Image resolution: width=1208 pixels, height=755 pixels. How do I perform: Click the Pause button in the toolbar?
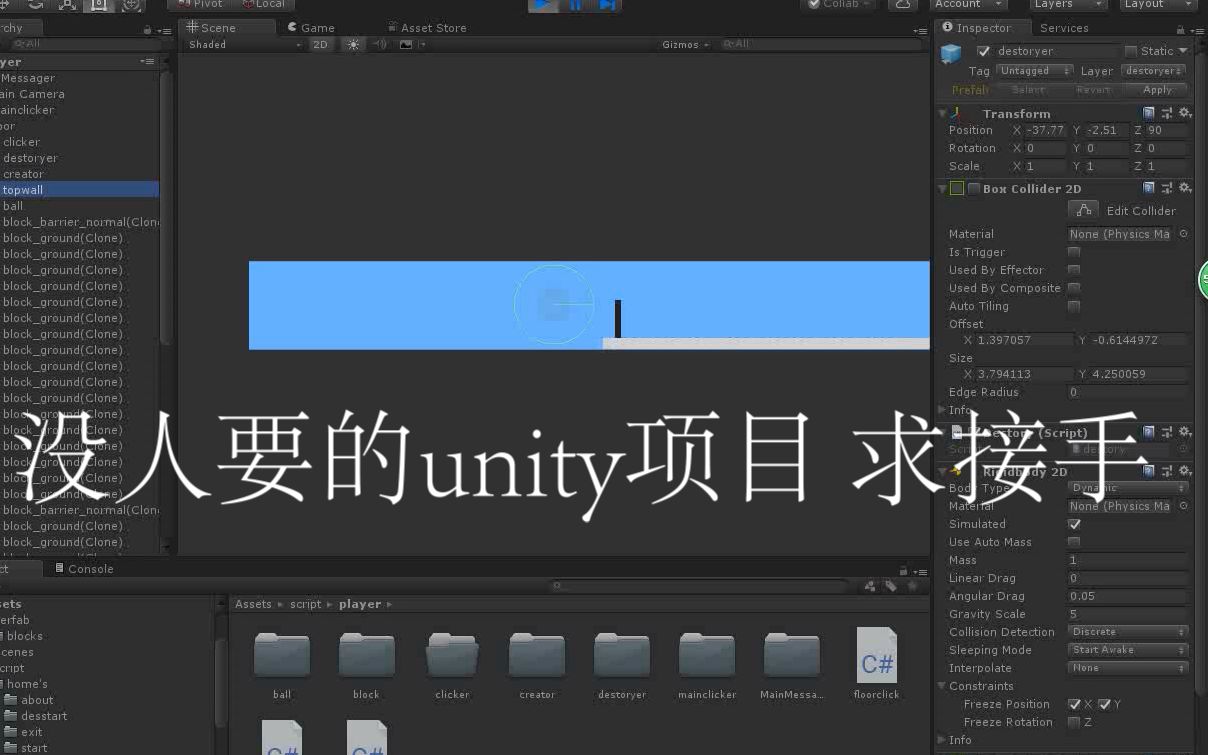click(x=575, y=5)
